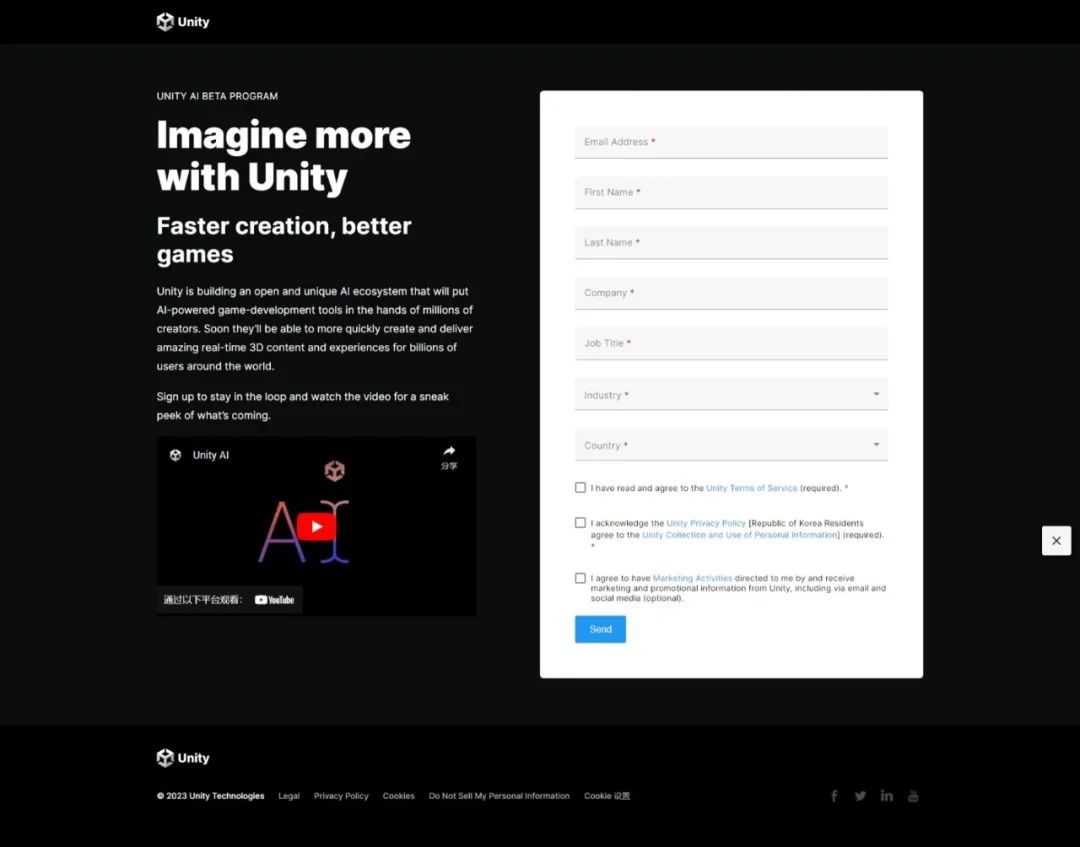Open the YouTube icon in the footer

(913, 796)
